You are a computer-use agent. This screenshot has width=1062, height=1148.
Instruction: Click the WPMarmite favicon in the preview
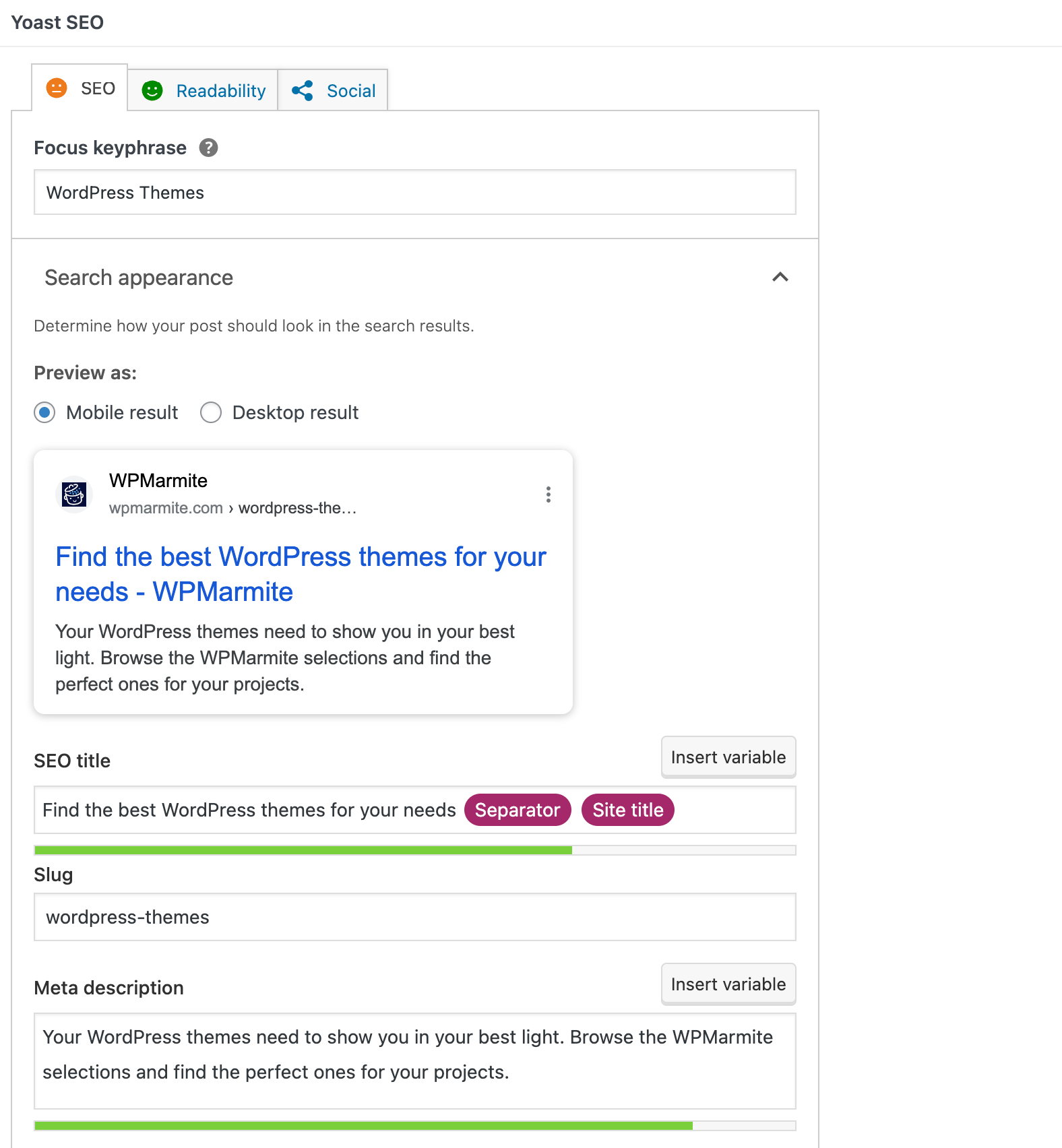tap(73, 494)
